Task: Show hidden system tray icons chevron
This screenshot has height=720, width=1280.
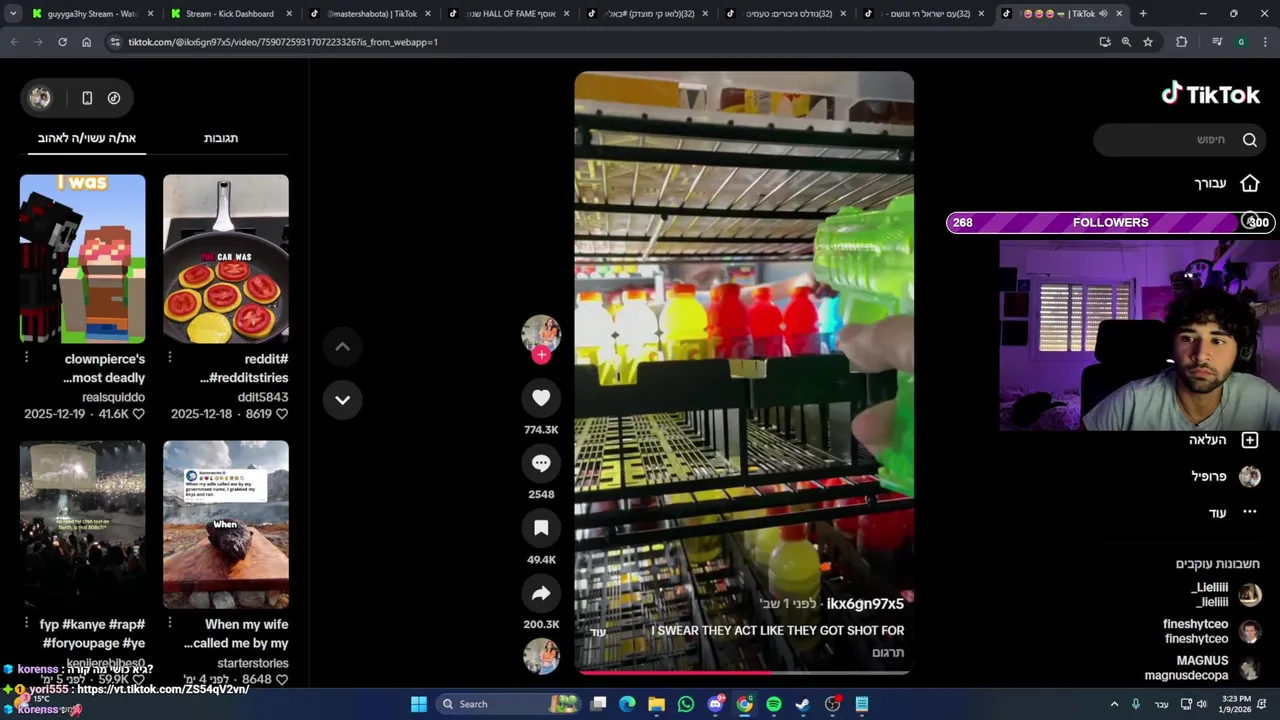Action: [x=1114, y=704]
